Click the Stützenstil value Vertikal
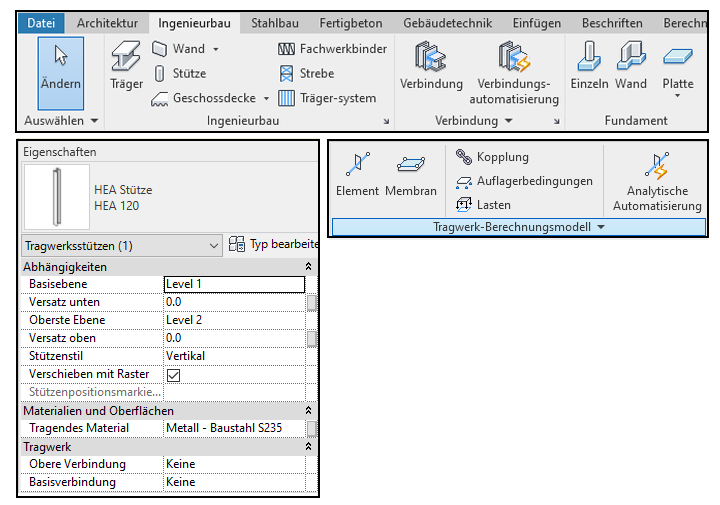Image resolution: width=720 pixels, height=505 pixels. tap(234, 356)
